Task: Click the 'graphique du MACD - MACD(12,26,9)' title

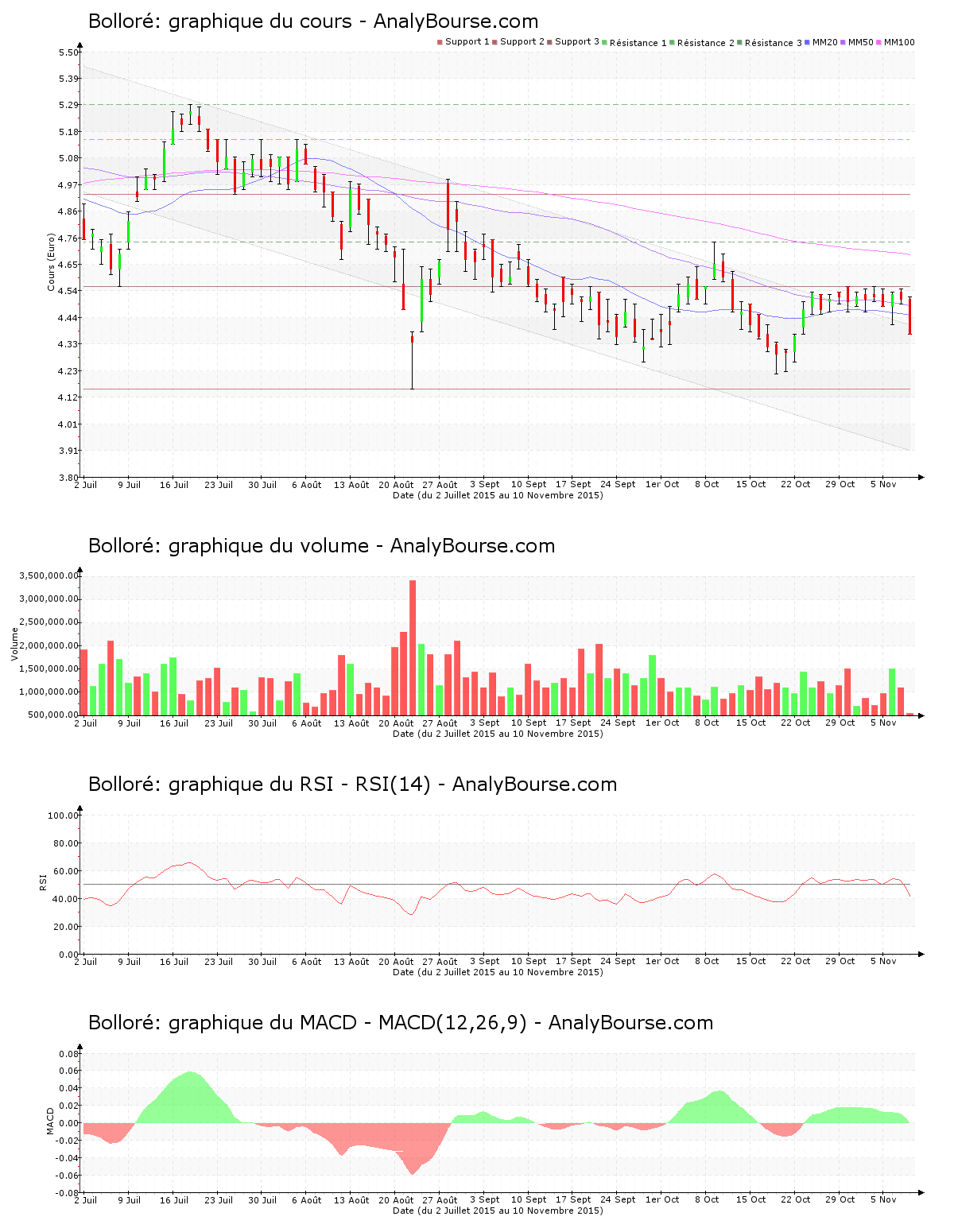Action: 348,1023
